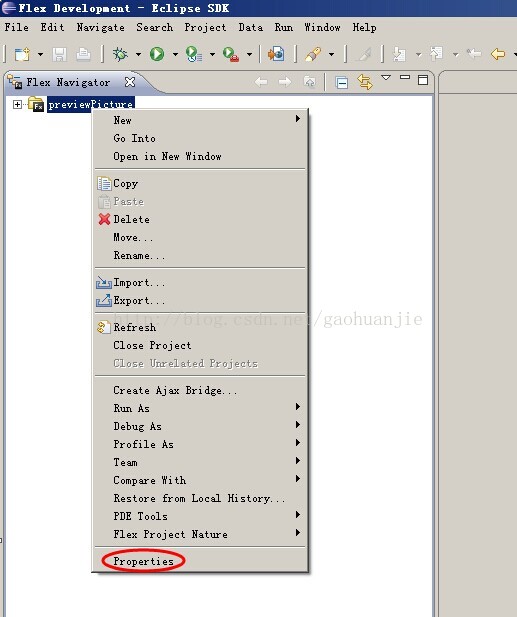Choose Rename... from context menu
The image size is (517, 617).
pyautogui.click(x=200, y=255)
